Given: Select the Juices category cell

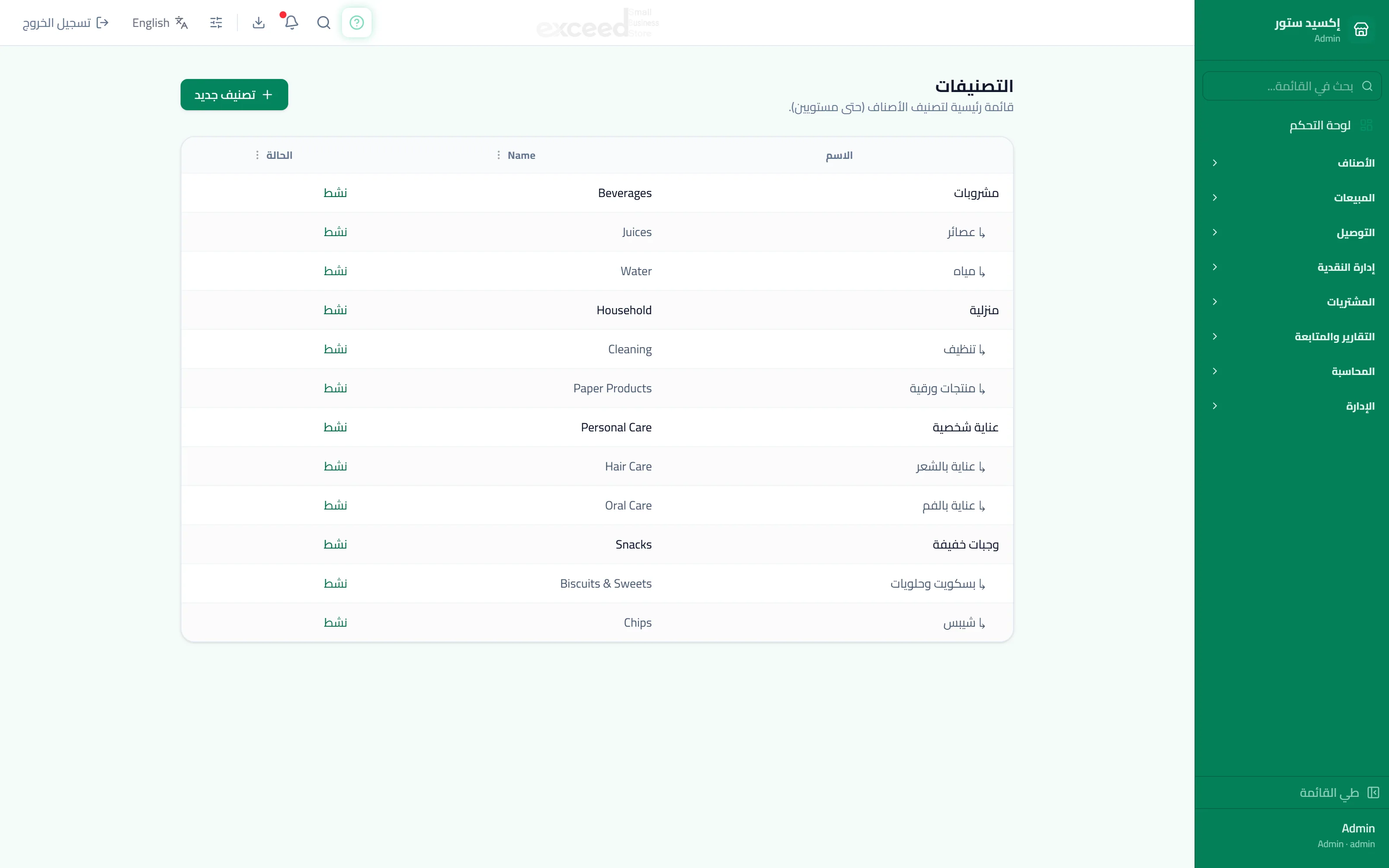Looking at the screenshot, I should tap(636, 232).
